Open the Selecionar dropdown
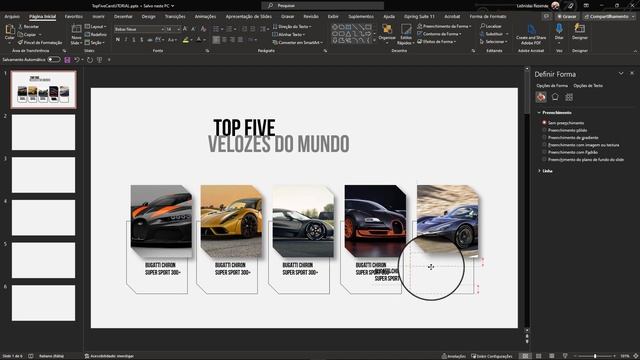 click(494, 42)
